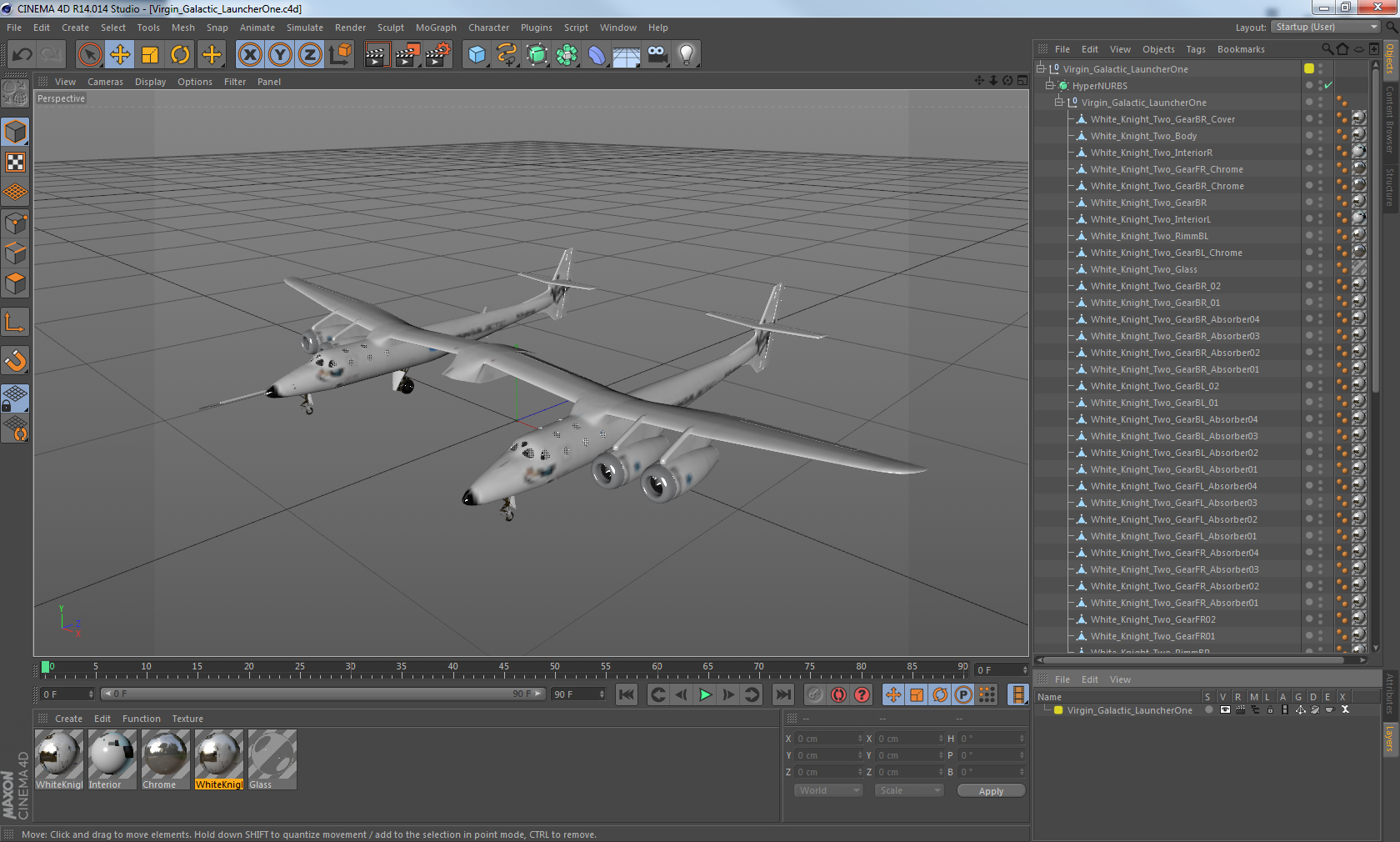
Task: Click the Undo arrow icon
Action: point(22,55)
